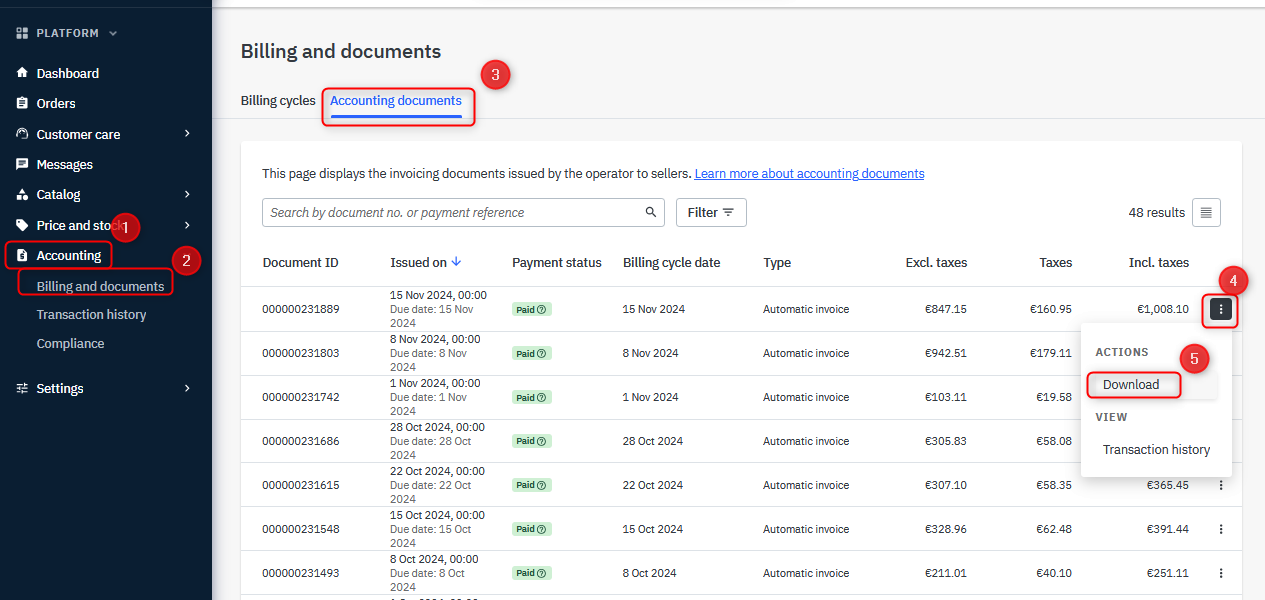Choose Download from the actions menu
This screenshot has height=600, width=1265.
pyautogui.click(x=1131, y=385)
